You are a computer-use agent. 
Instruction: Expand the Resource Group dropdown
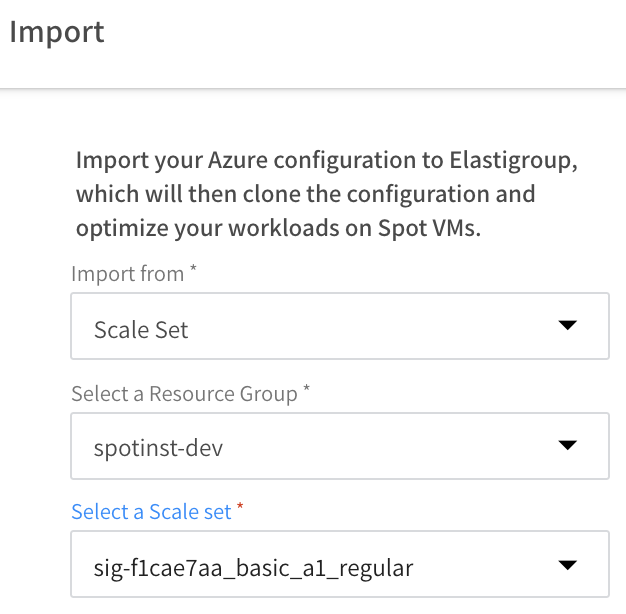click(x=340, y=445)
